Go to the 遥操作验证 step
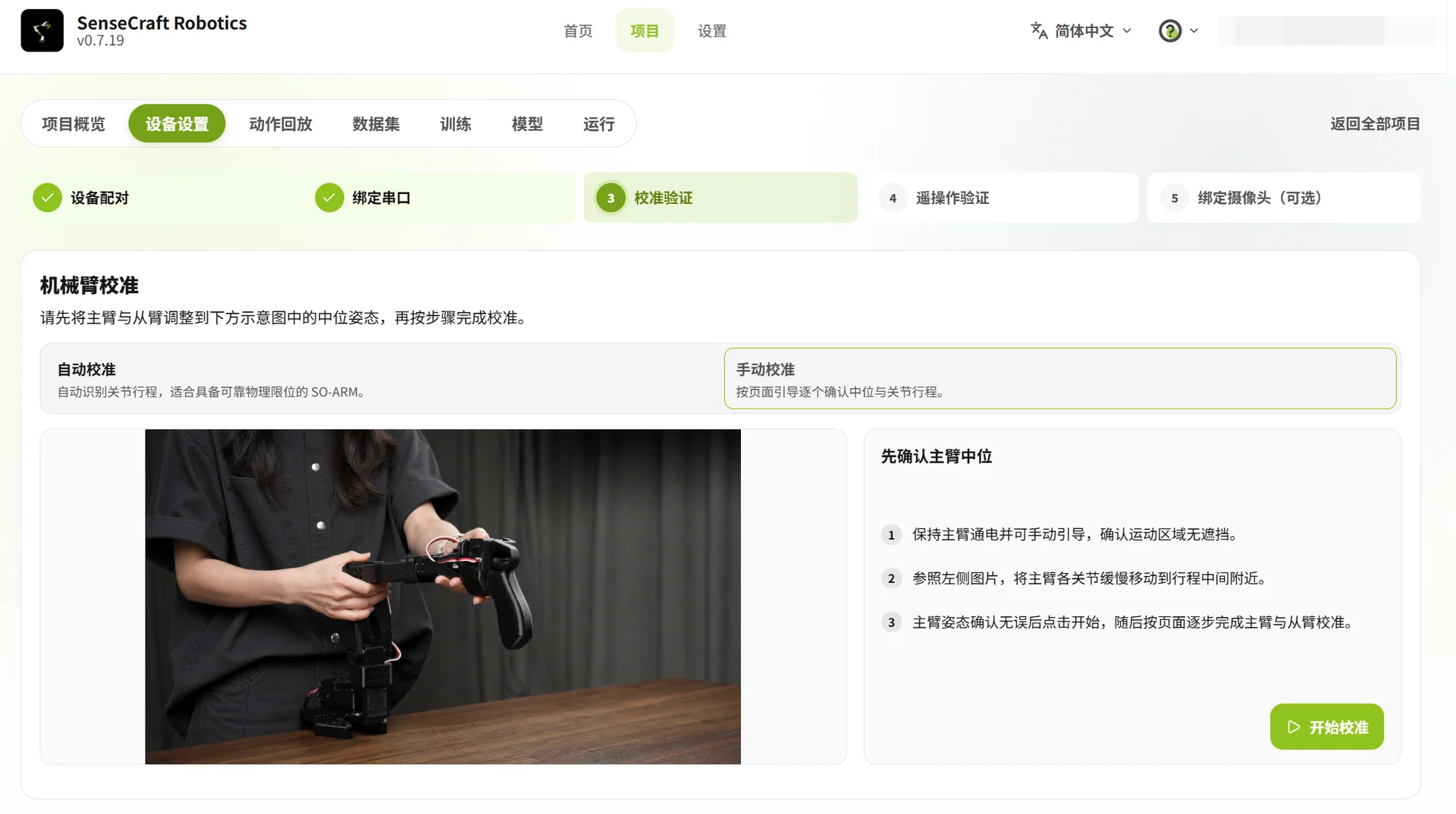Screen dimensions: 1456x814 (1002, 198)
